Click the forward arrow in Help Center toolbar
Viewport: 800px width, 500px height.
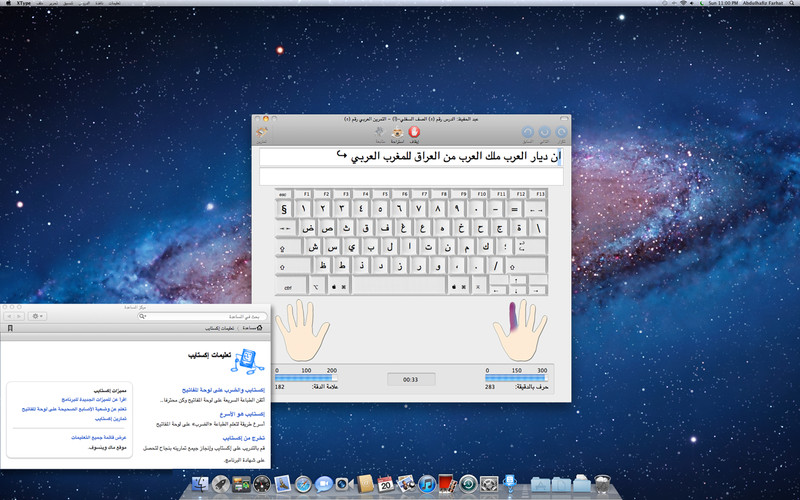[19, 316]
